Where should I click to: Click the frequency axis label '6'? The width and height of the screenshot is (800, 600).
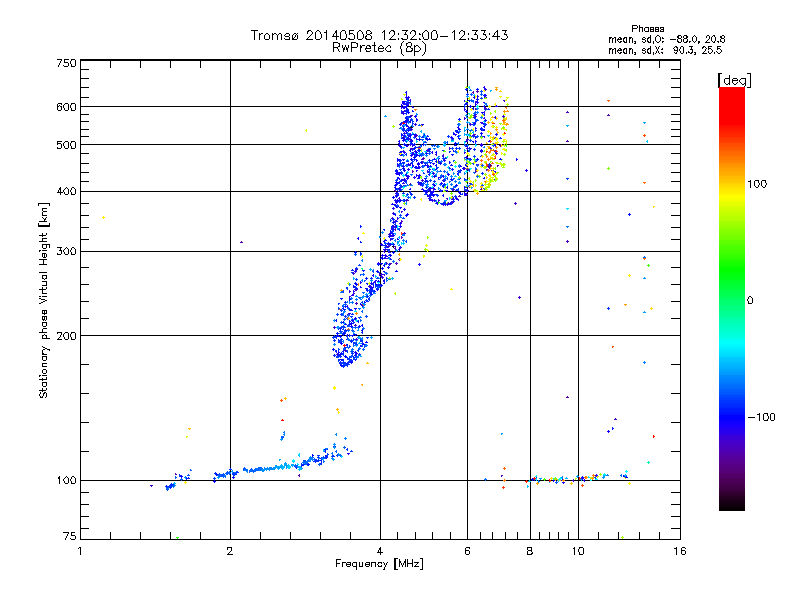pyautogui.click(x=467, y=551)
